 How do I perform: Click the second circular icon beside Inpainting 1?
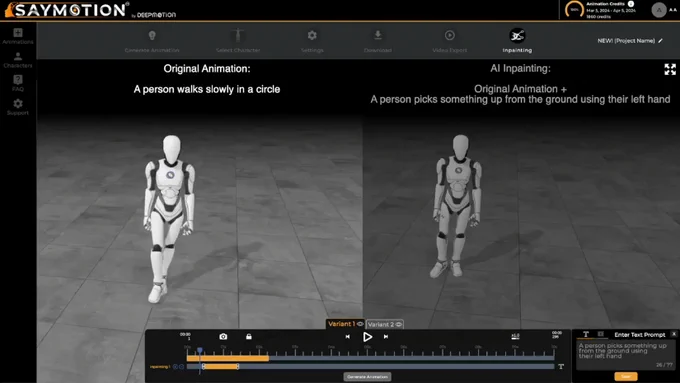point(181,367)
